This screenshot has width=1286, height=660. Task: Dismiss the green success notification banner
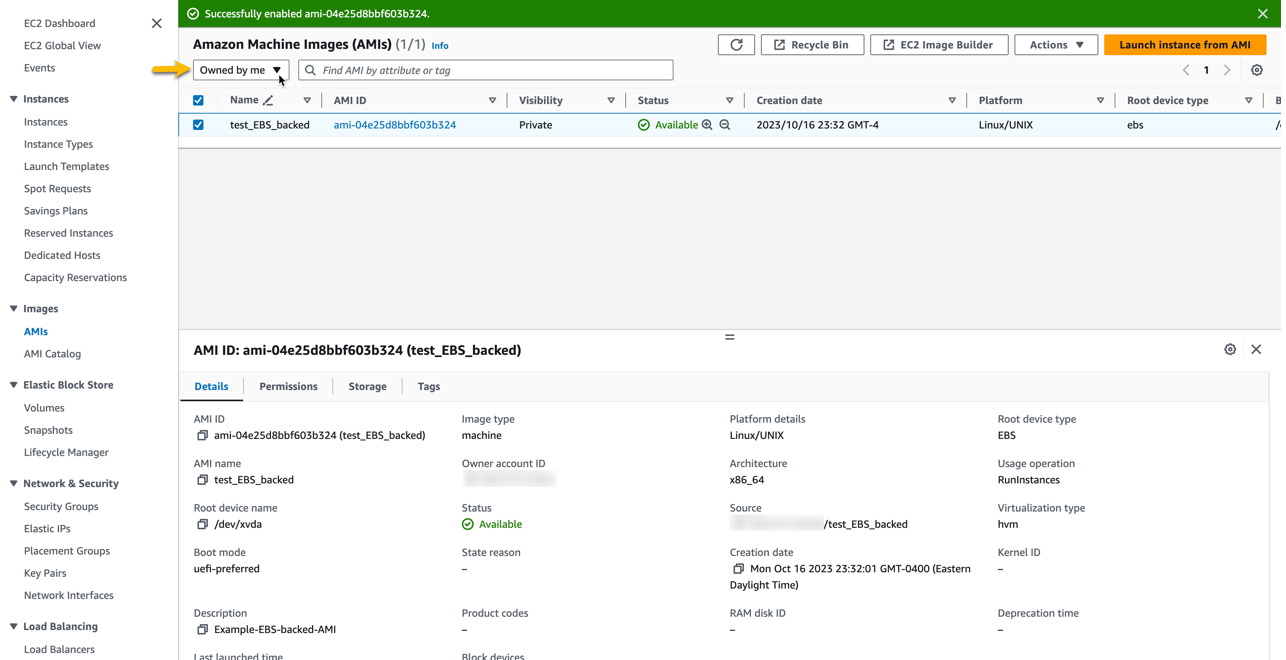point(1263,14)
